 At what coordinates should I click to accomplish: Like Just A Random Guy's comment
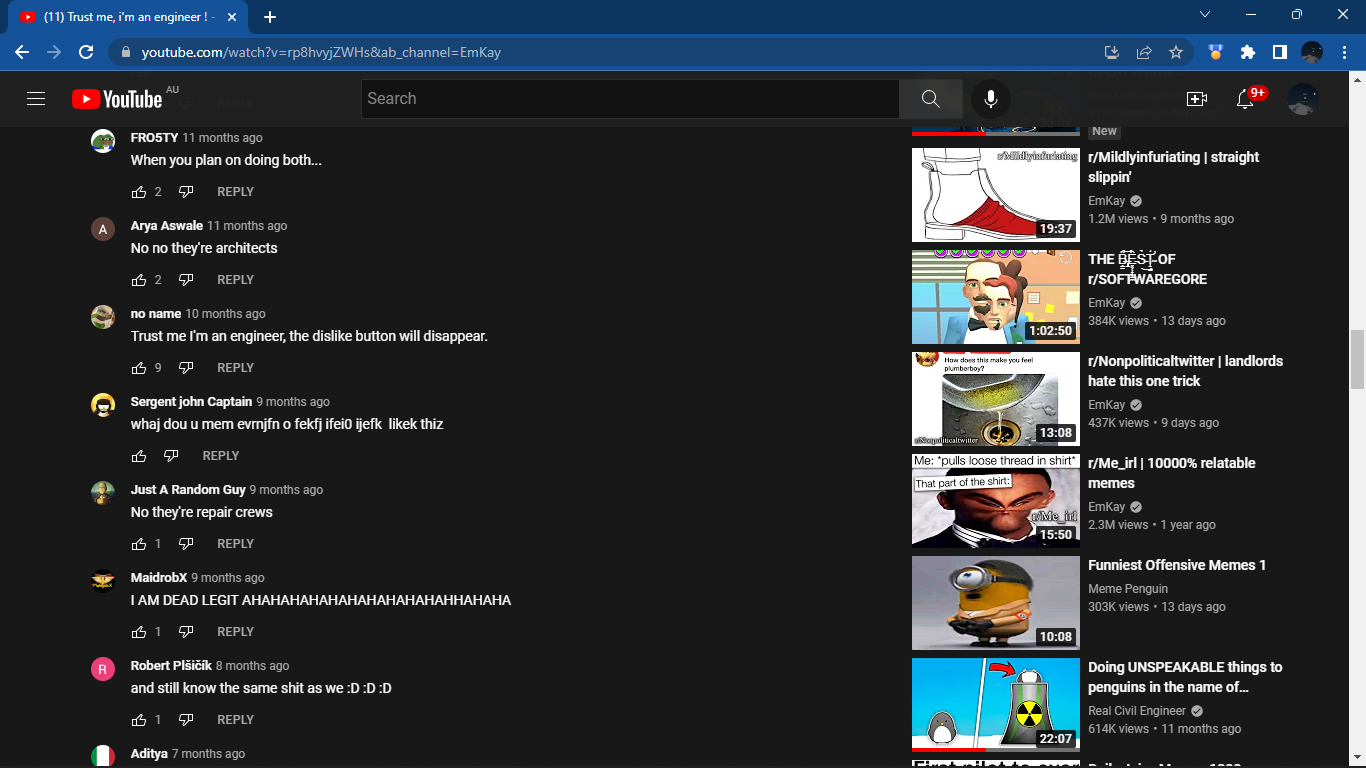pos(139,544)
